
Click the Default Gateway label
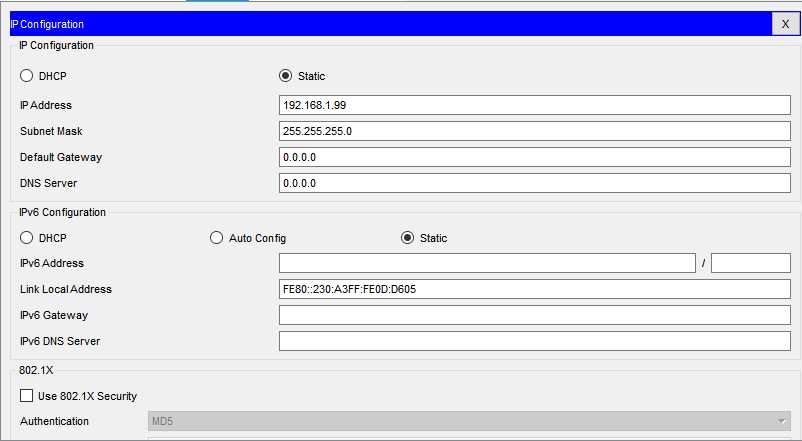61,157
